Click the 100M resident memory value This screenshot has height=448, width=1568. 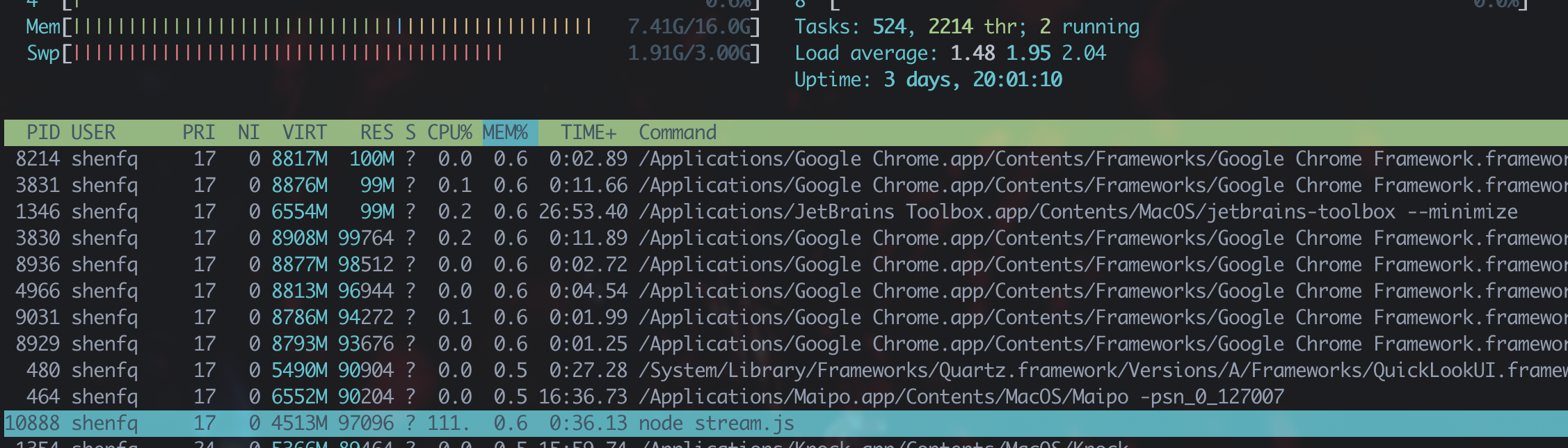click(371, 159)
